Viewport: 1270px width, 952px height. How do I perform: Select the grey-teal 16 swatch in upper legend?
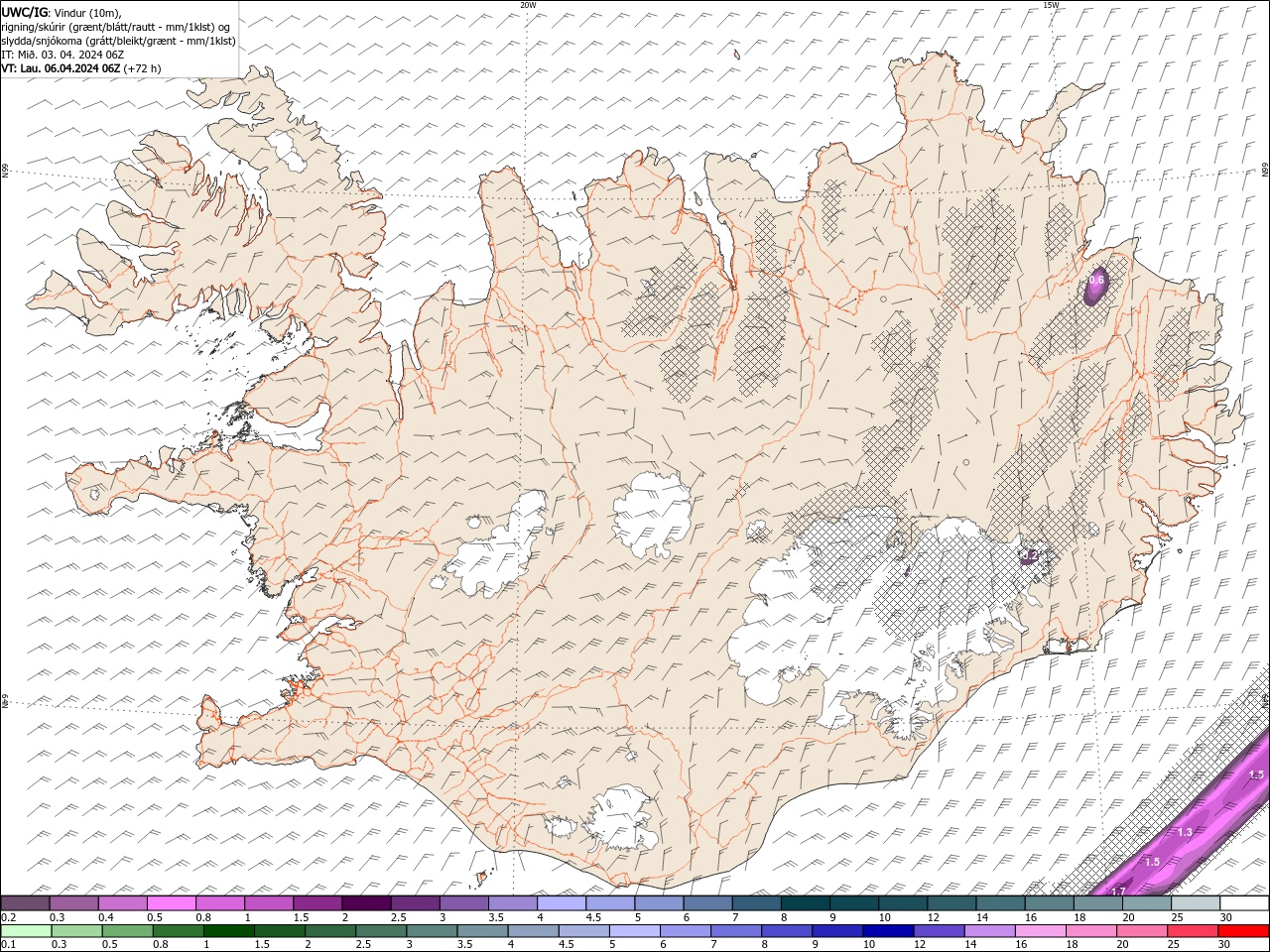(x=1050, y=903)
